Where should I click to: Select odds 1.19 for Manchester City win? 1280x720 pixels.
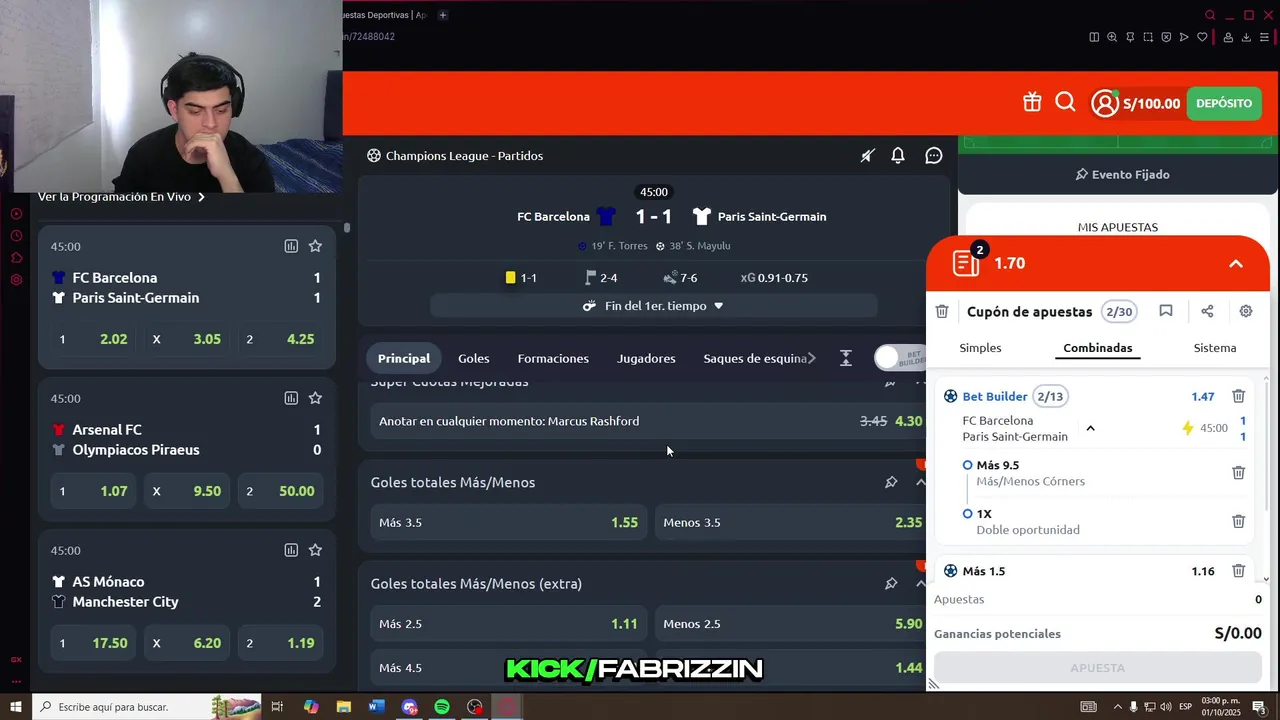281,643
